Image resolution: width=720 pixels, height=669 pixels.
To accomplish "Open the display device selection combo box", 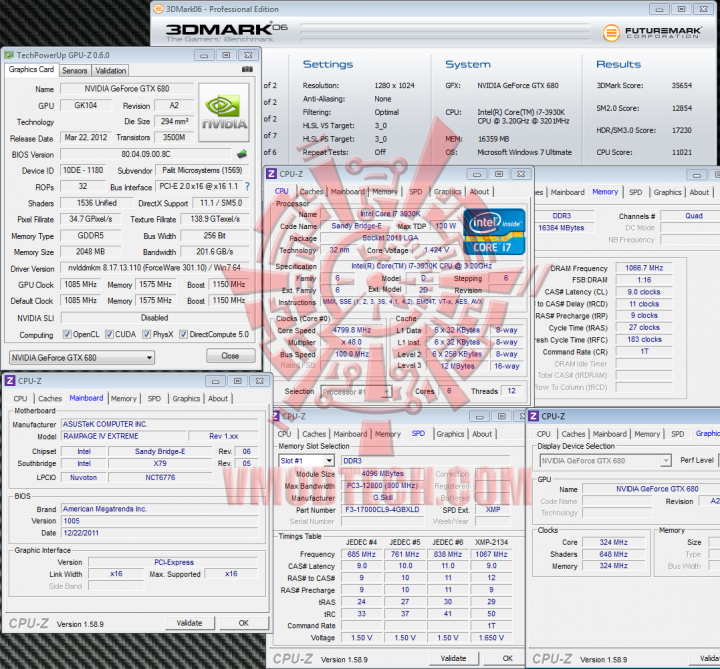I will (x=605, y=461).
